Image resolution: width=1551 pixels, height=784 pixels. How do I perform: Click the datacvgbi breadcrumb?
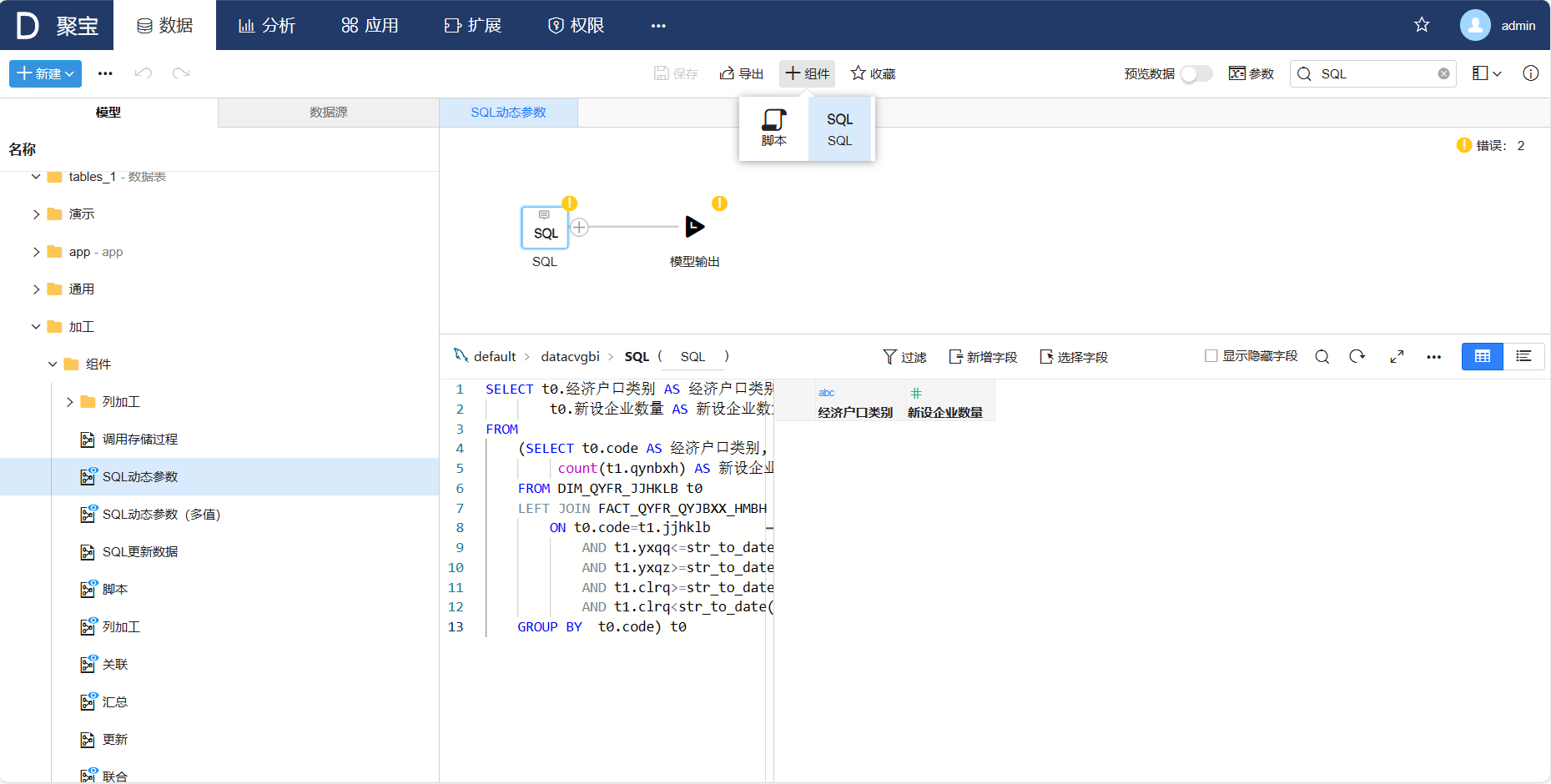click(571, 356)
